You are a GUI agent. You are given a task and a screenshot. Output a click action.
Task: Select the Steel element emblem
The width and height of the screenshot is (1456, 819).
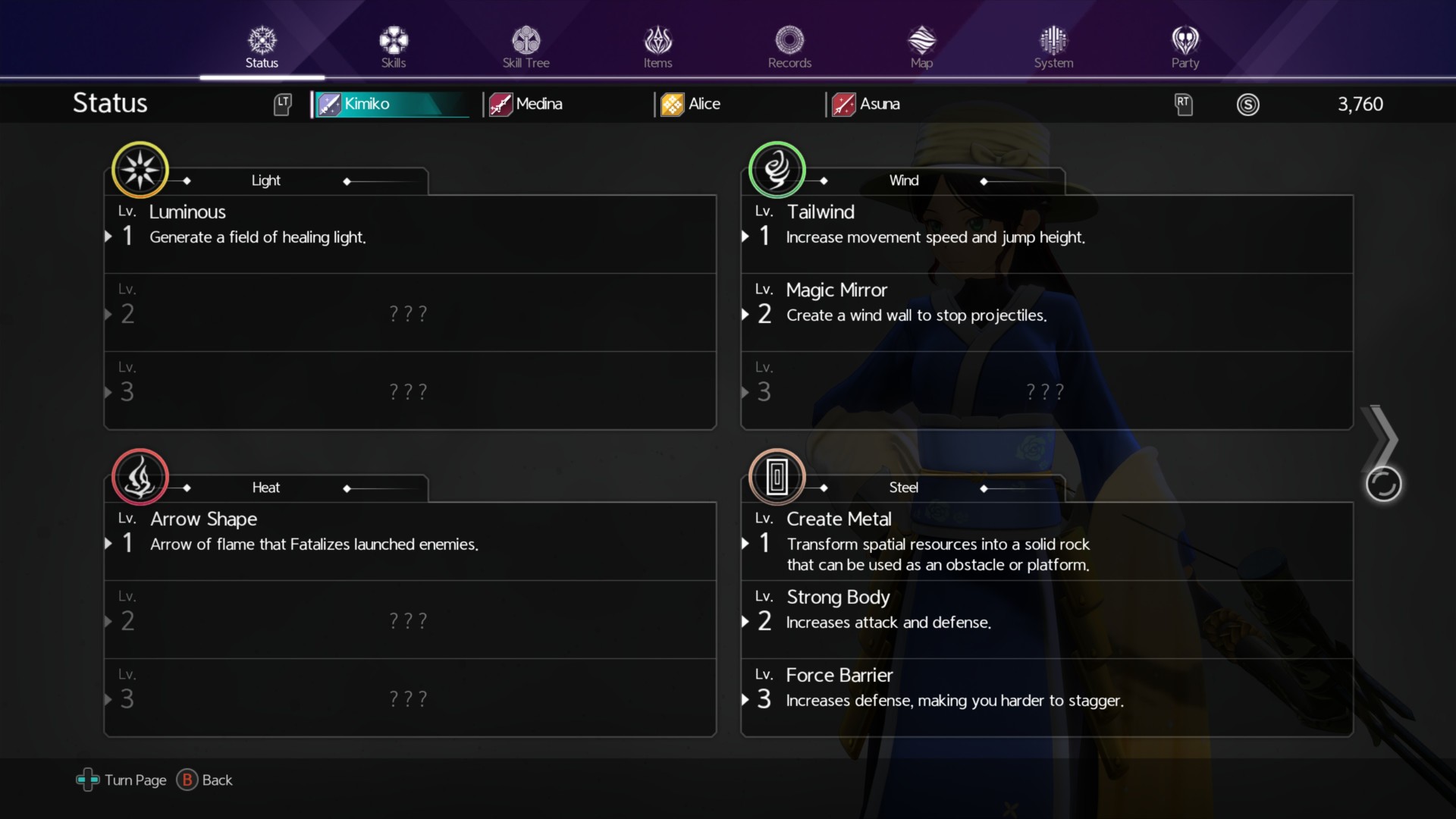777,477
